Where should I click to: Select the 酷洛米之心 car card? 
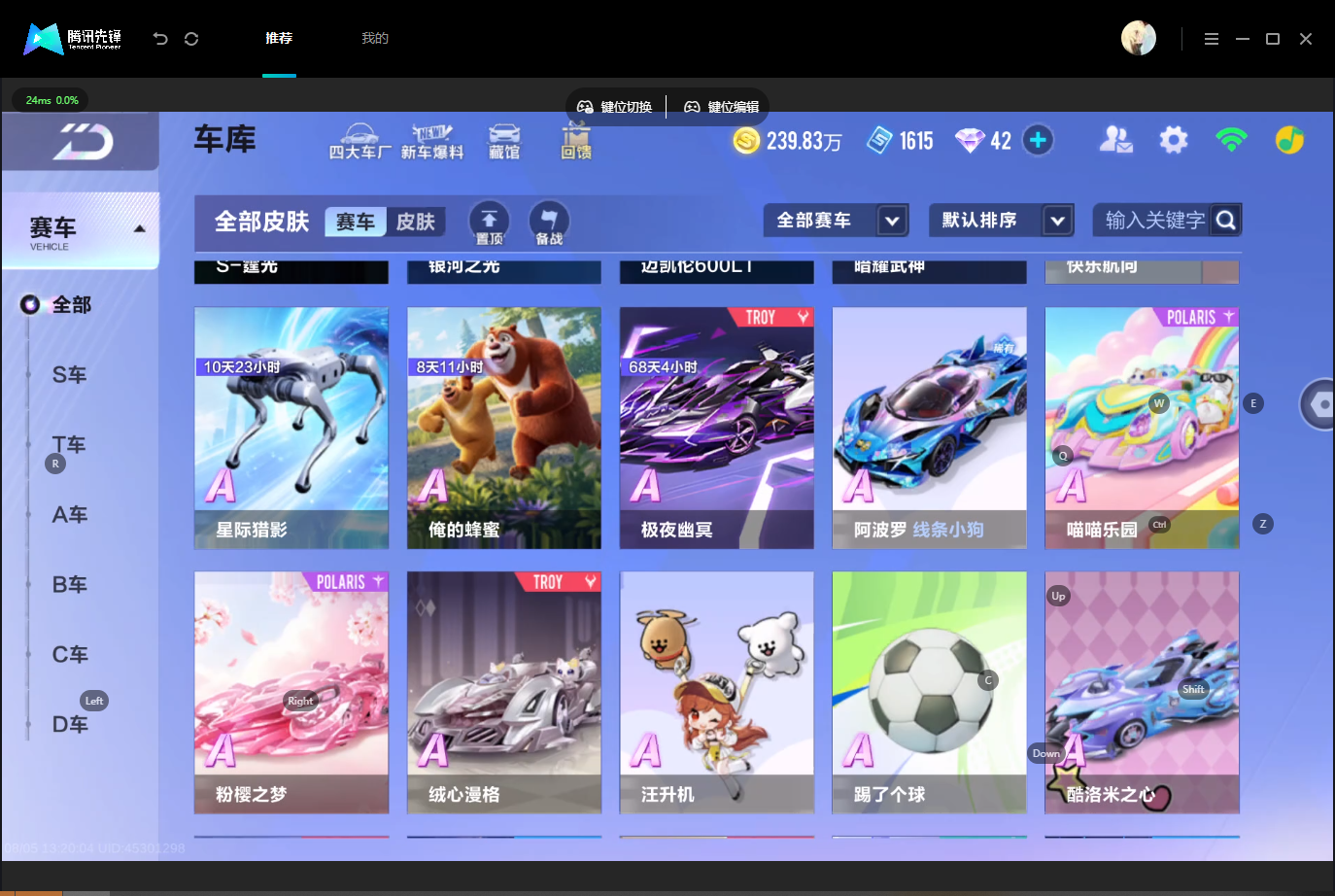click(x=1143, y=693)
